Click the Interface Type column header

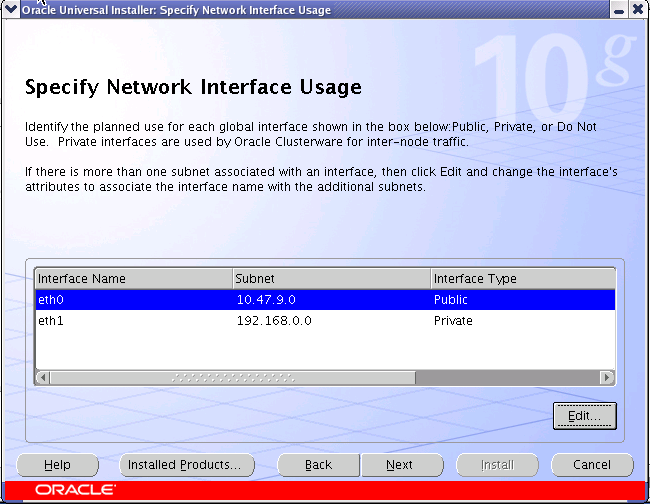click(x=523, y=279)
